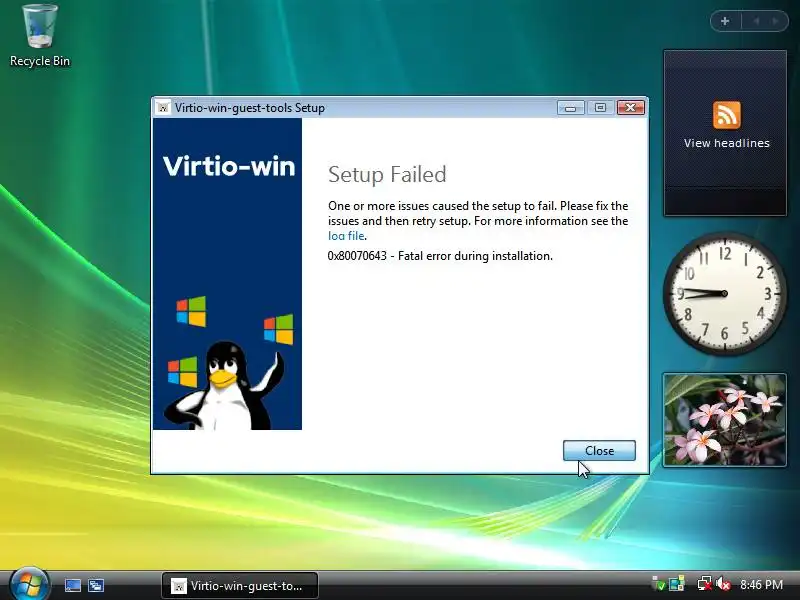Maximize the Virtio-win-guest-tools Setup window
The height and width of the screenshot is (600, 800).
(600, 108)
